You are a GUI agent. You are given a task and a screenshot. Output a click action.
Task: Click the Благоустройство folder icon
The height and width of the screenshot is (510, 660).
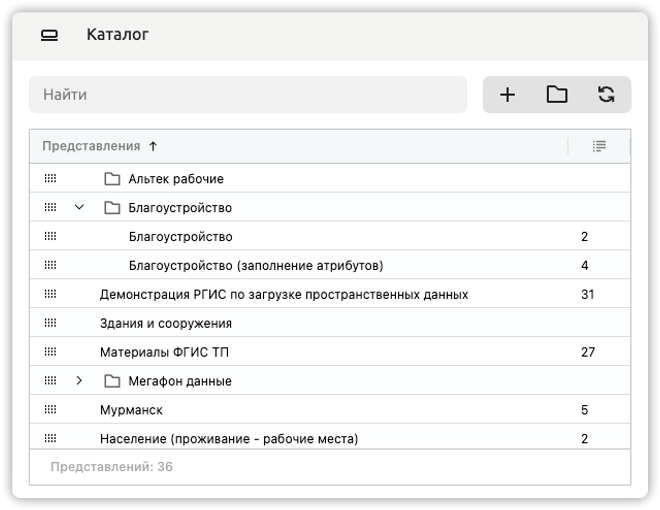(x=112, y=207)
